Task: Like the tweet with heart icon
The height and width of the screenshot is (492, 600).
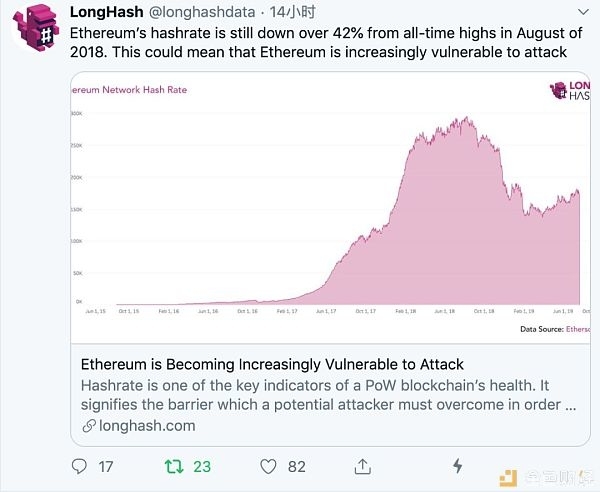Action: [268, 467]
